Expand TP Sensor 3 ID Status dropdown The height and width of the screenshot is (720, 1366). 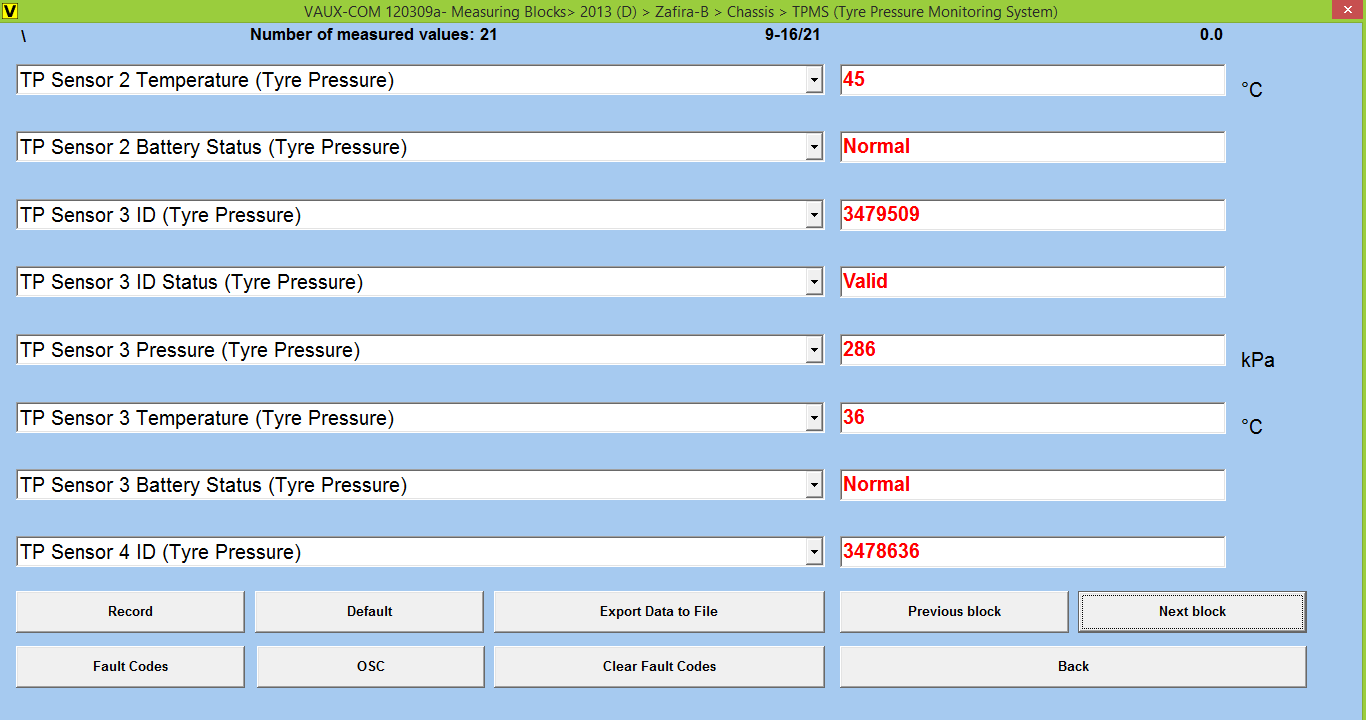pyautogui.click(x=814, y=283)
